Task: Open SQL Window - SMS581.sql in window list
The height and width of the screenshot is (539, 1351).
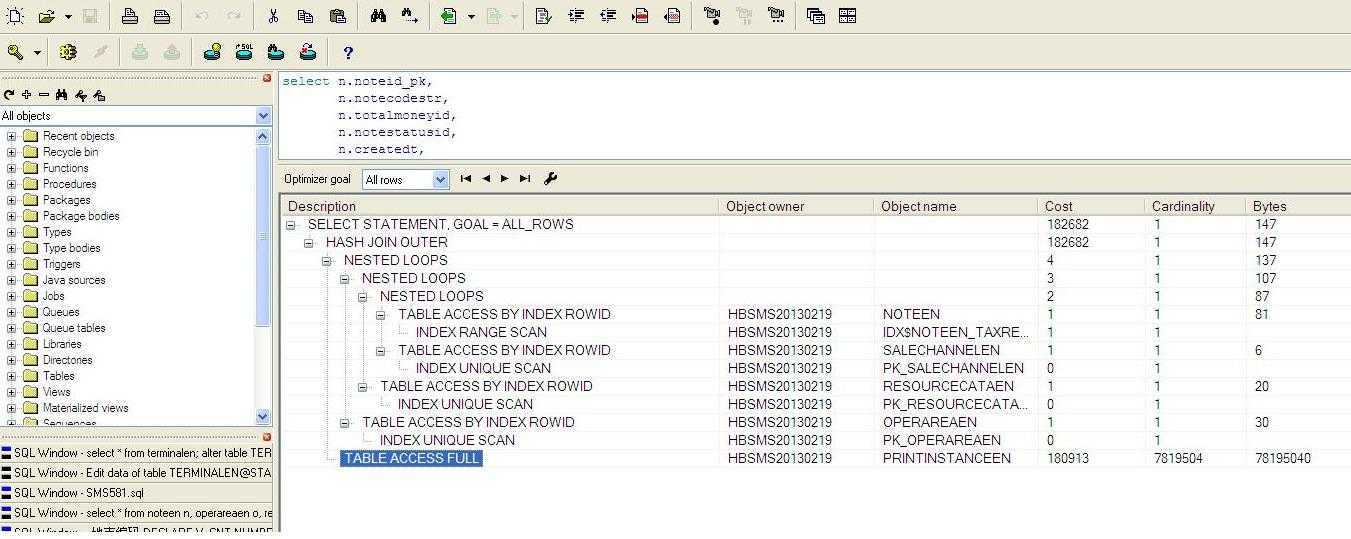Action: coord(136,493)
